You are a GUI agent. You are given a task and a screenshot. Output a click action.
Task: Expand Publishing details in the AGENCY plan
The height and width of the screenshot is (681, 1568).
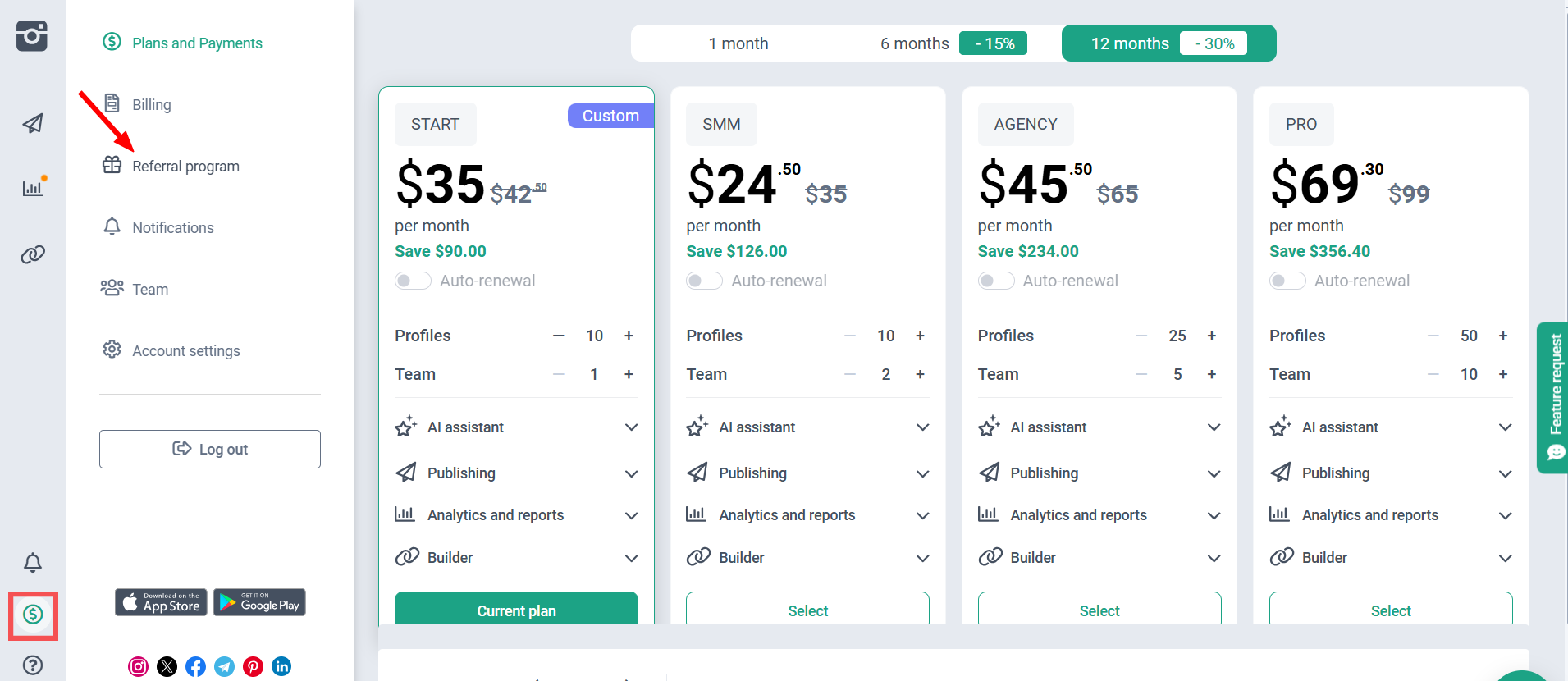(1214, 473)
